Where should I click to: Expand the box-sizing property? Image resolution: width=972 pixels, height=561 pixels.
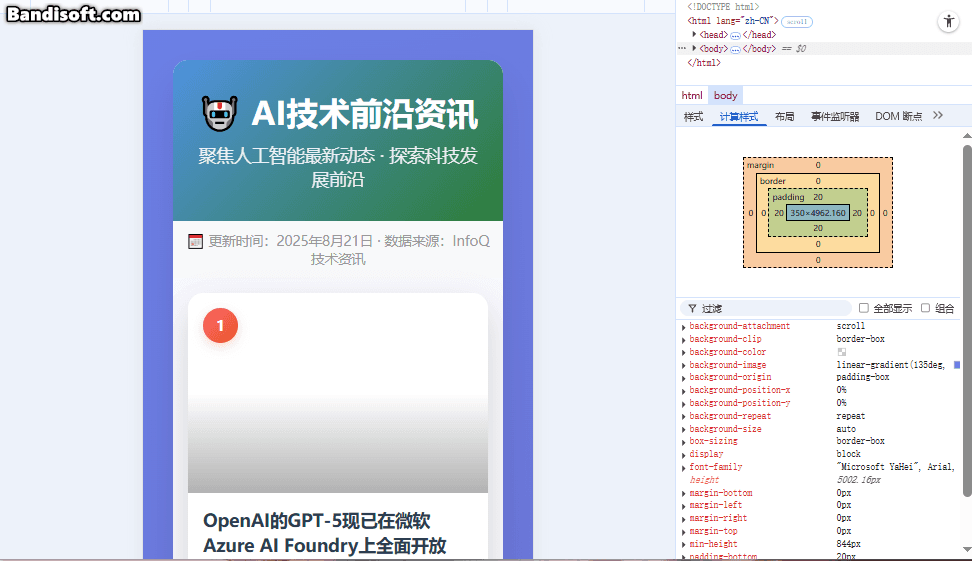pyautogui.click(x=684, y=442)
